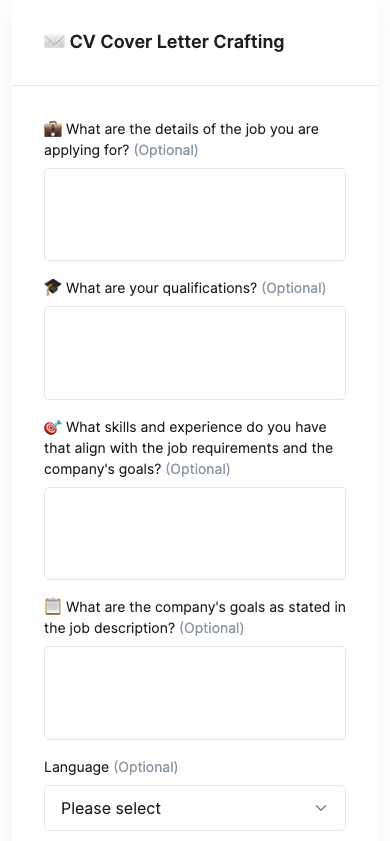Click the 'What are your qualifications?' label

click(161, 289)
